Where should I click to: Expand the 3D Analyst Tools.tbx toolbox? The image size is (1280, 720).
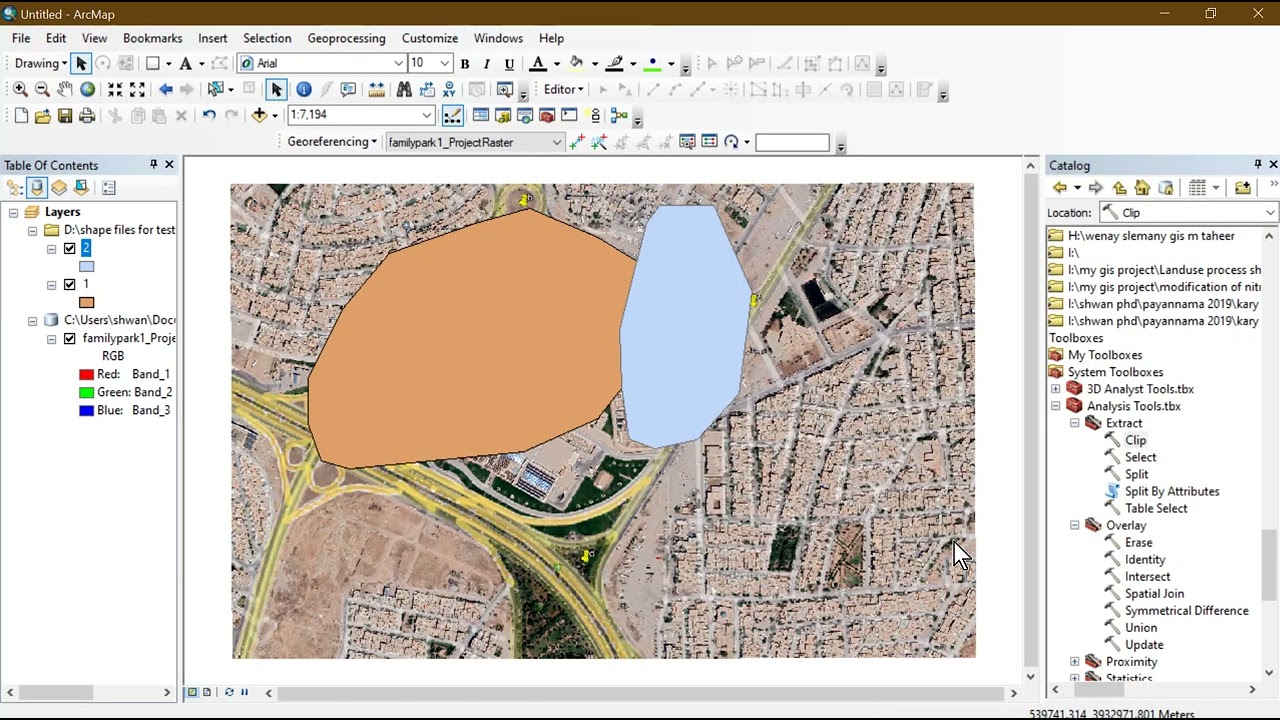click(1056, 389)
